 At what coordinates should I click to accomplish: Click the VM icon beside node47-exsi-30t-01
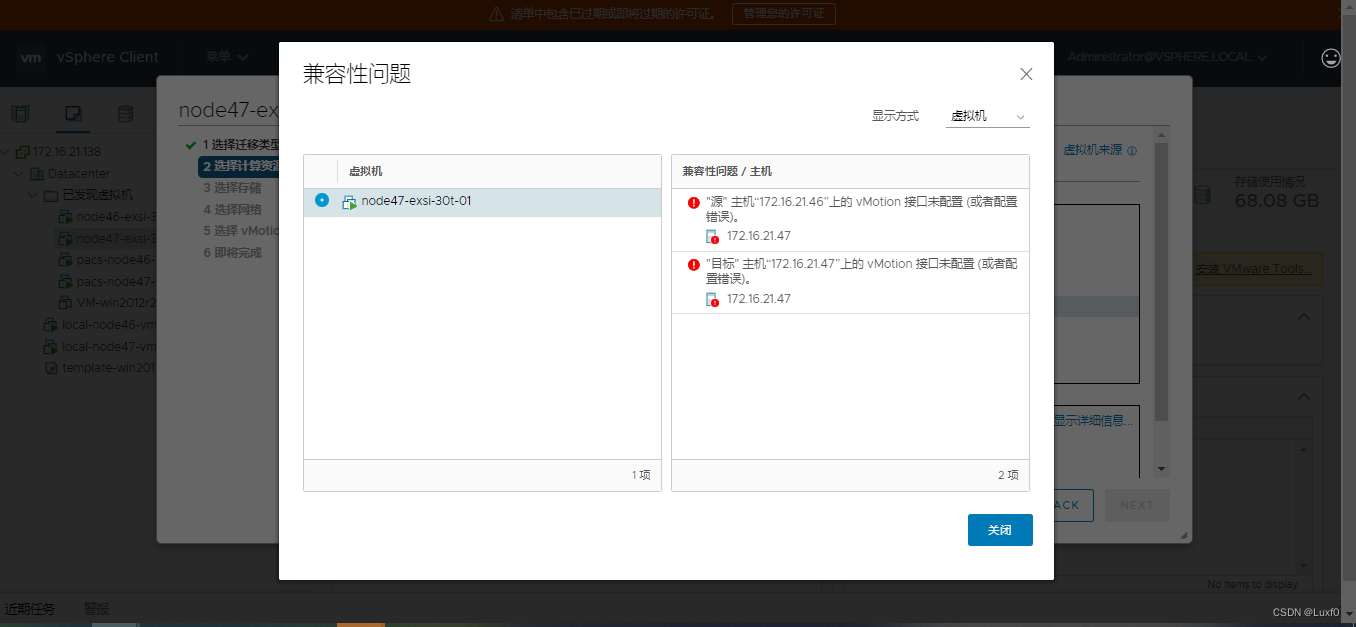click(349, 202)
